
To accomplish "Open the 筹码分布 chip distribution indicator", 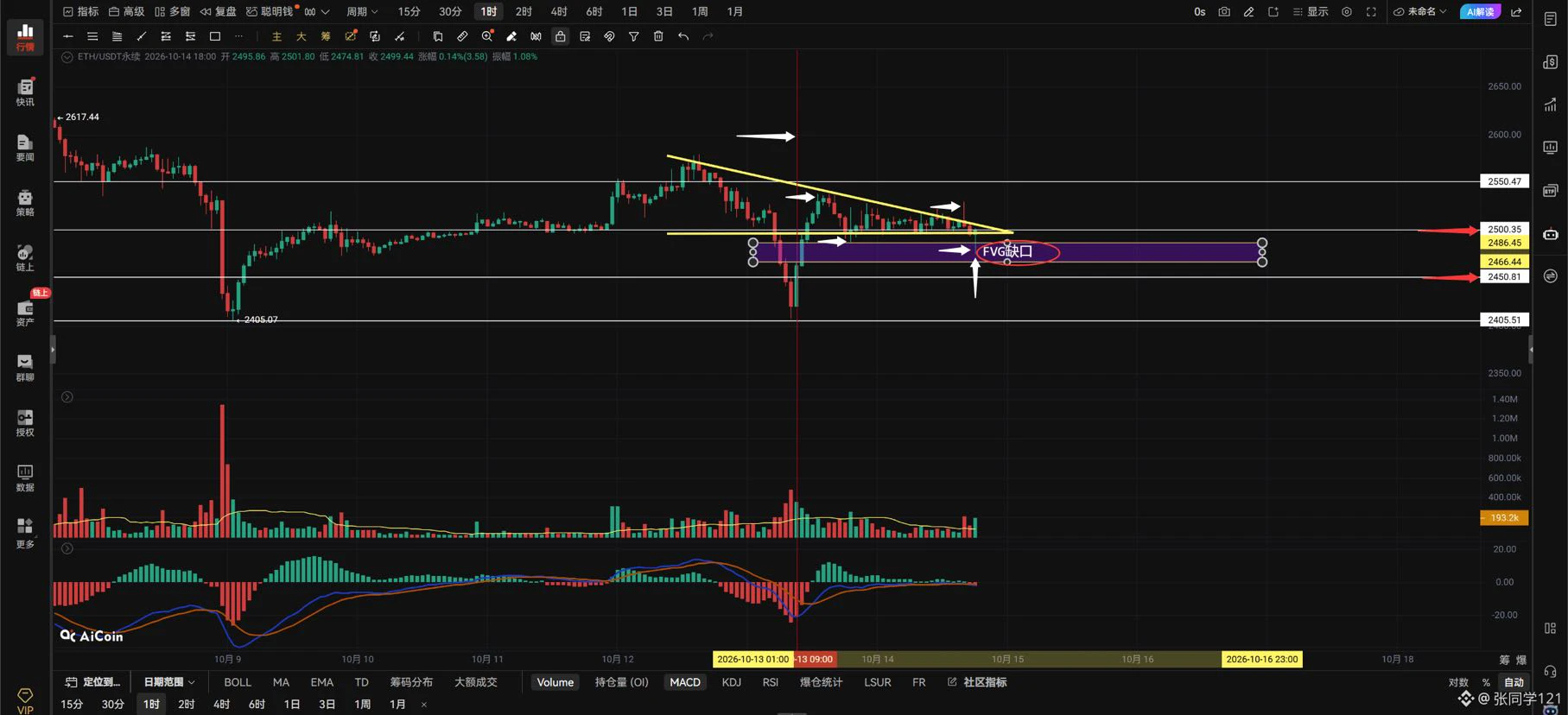I will point(411,682).
